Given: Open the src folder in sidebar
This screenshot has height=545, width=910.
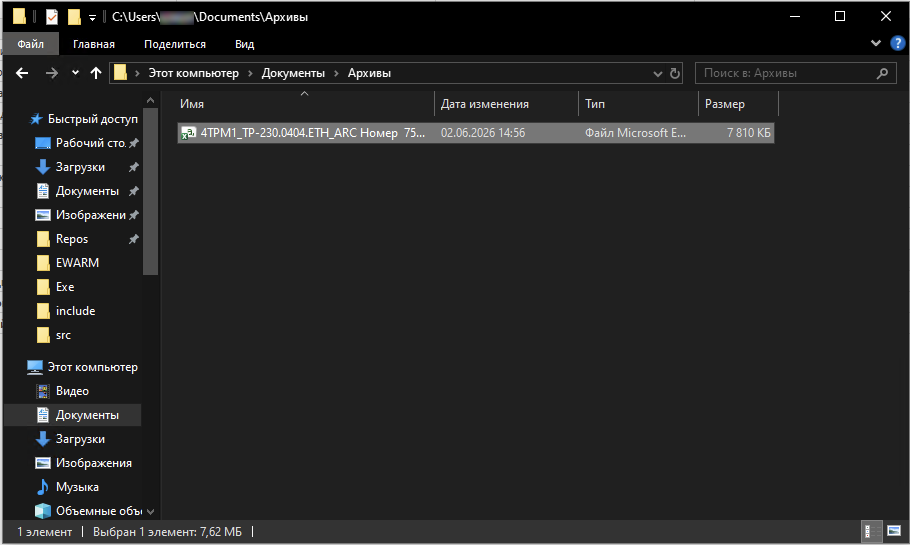Looking at the screenshot, I should click(x=63, y=335).
